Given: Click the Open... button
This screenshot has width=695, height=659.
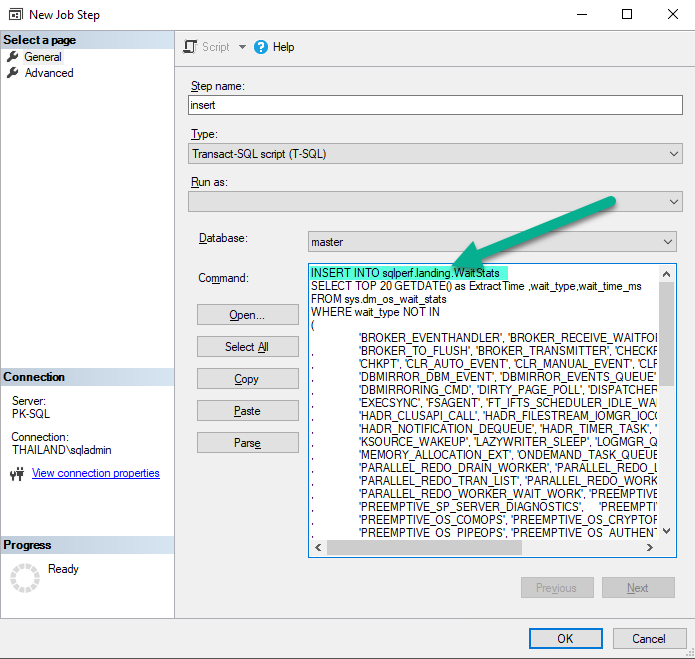Looking at the screenshot, I should 247,315.
